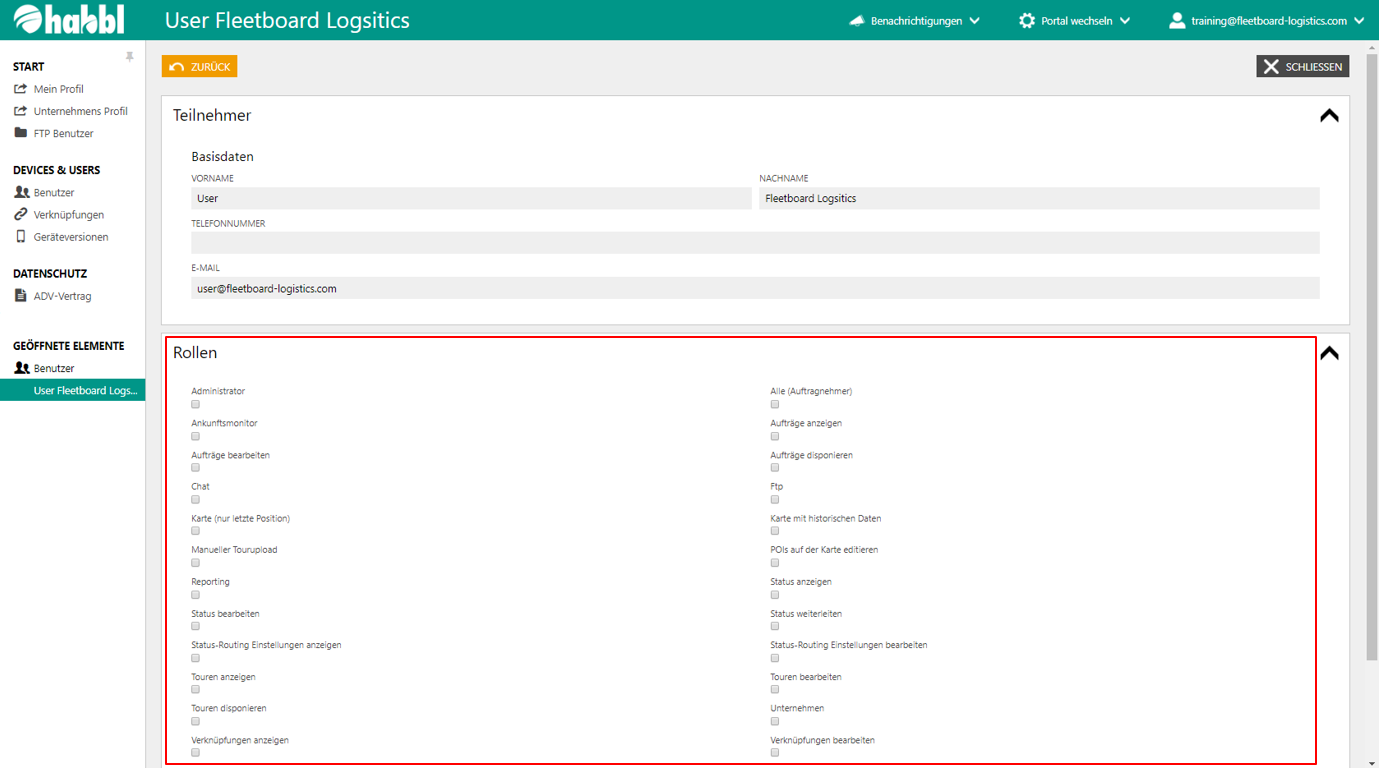
Task: Select the User Fleetboard Logs... open element
Action: 85,390
